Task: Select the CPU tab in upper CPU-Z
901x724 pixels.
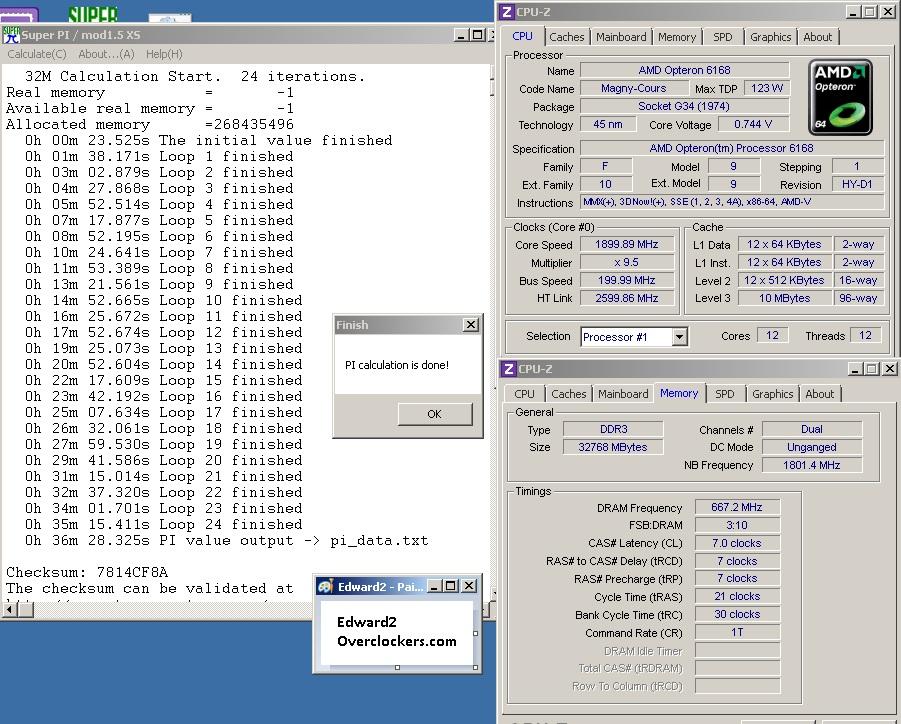Action: point(522,36)
